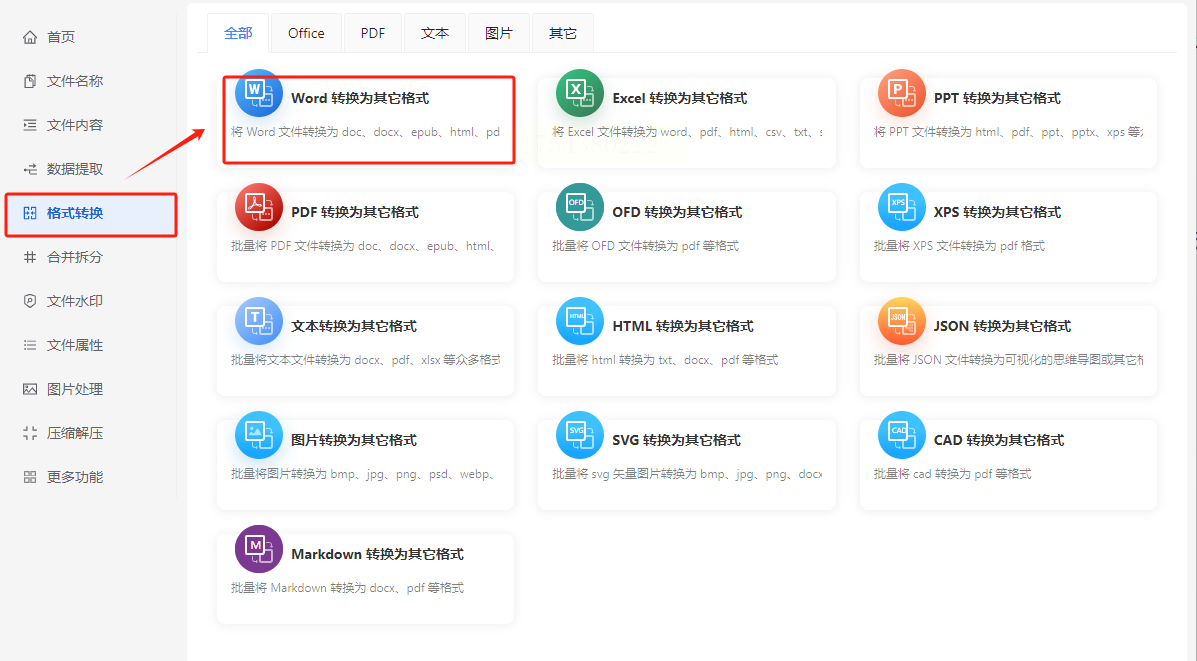Click the 合并拆分 hash icon

click(x=30, y=257)
